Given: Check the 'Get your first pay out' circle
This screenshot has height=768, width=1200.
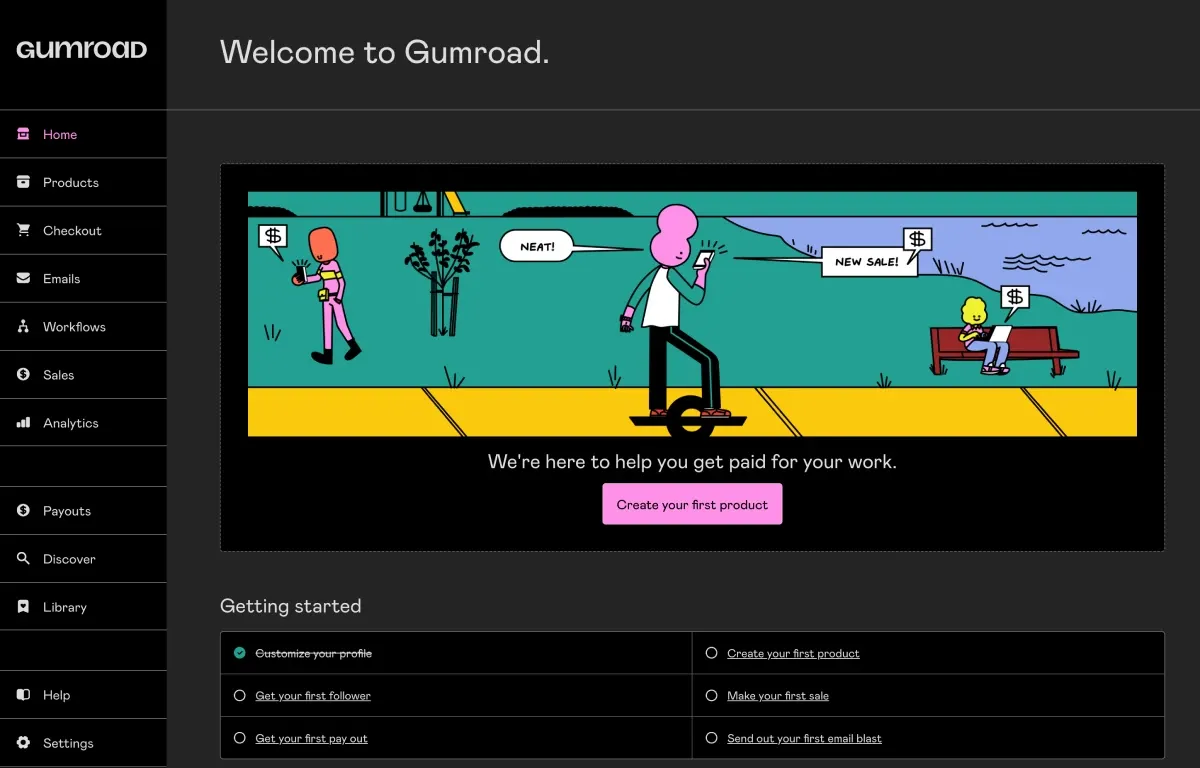Looking at the screenshot, I should 240,738.
